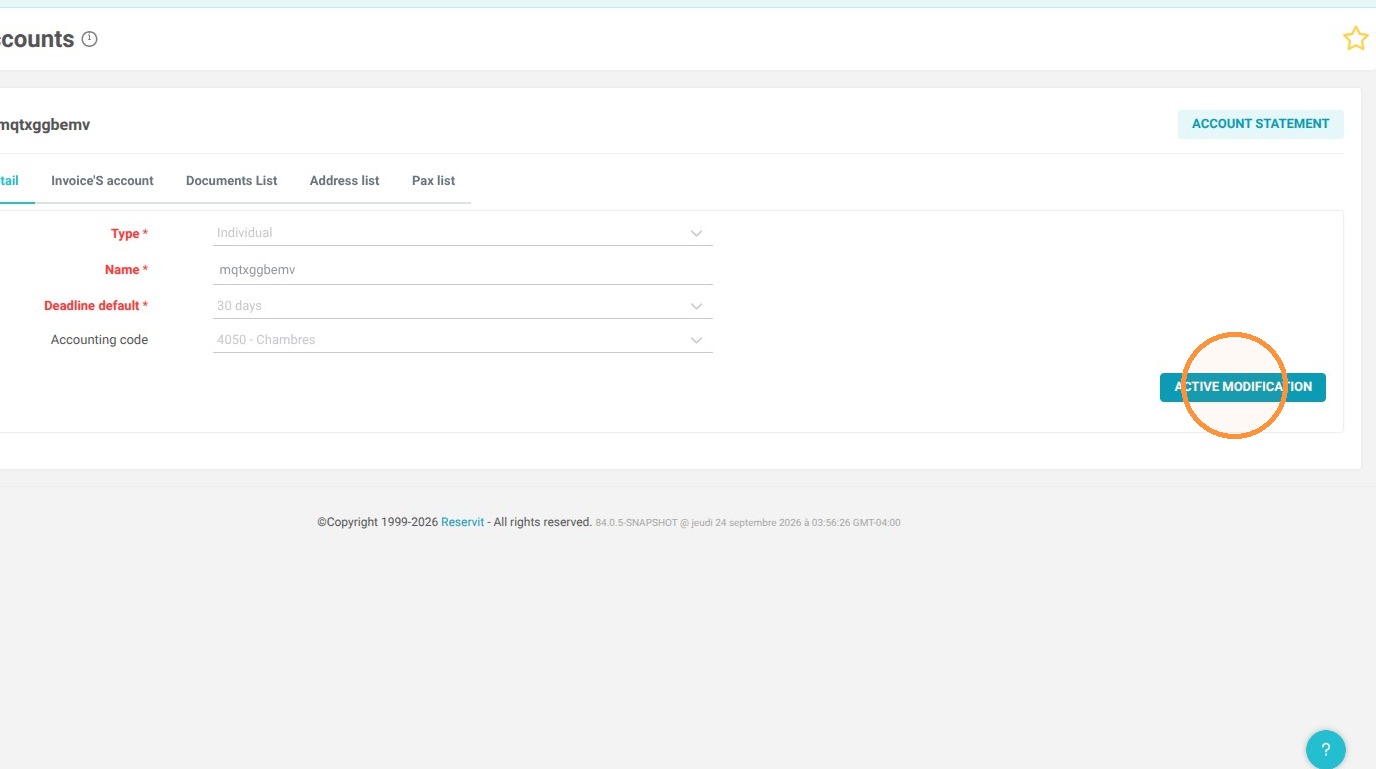The image size is (1376, 769).
Task: Open the Documents List tab
Action: (232, 181)
